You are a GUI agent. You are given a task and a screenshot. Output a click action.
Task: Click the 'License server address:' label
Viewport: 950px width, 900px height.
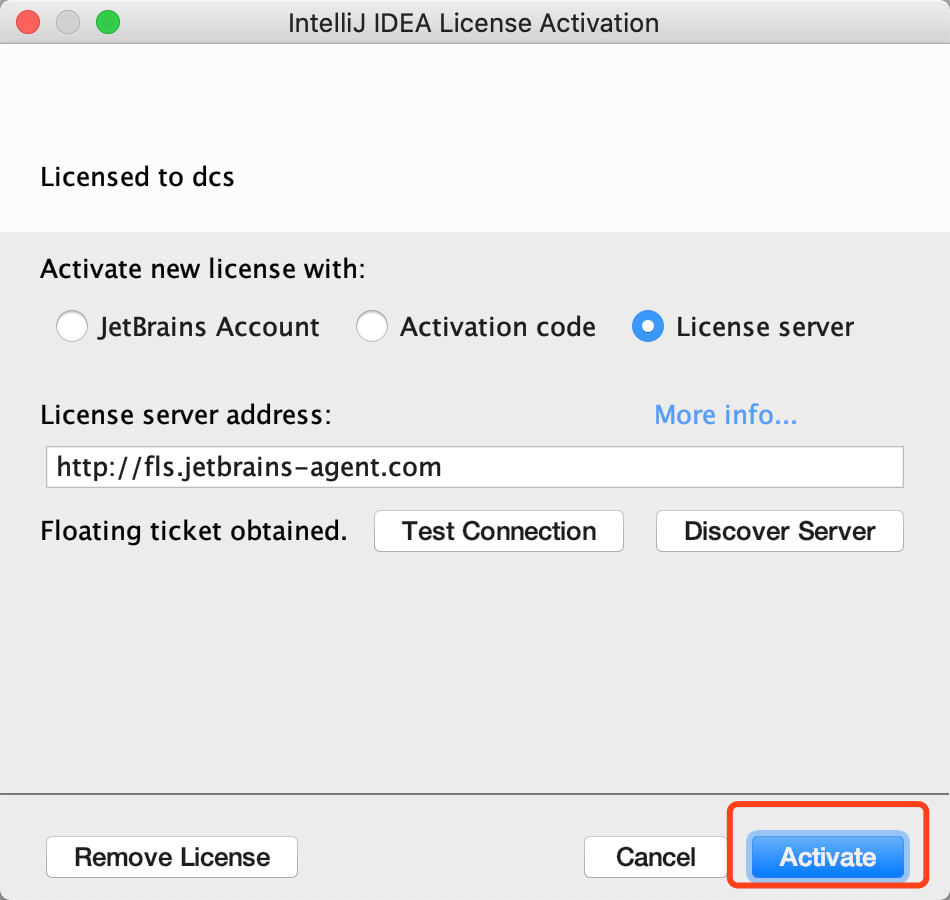click(186, 415)
